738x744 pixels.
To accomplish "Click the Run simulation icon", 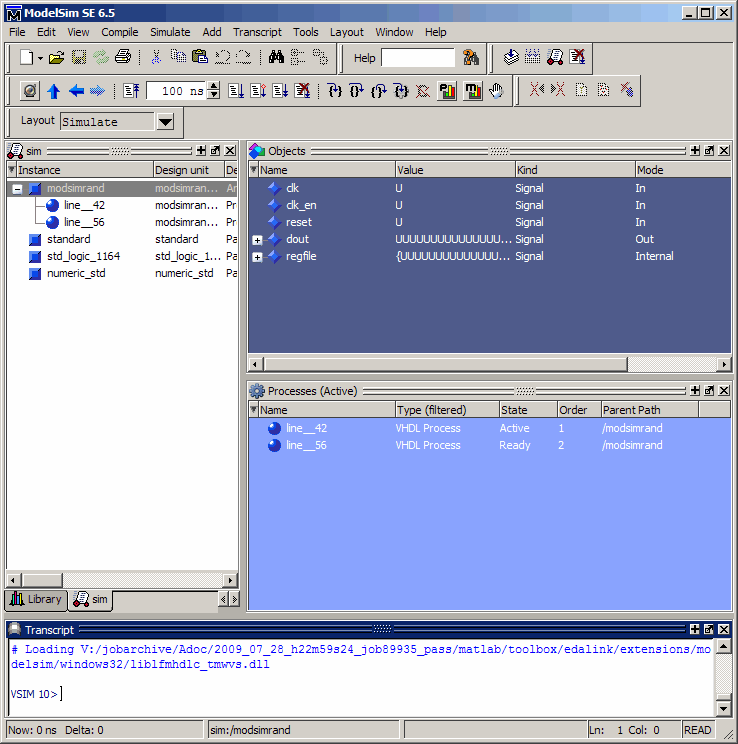I will tap(236, 91).
